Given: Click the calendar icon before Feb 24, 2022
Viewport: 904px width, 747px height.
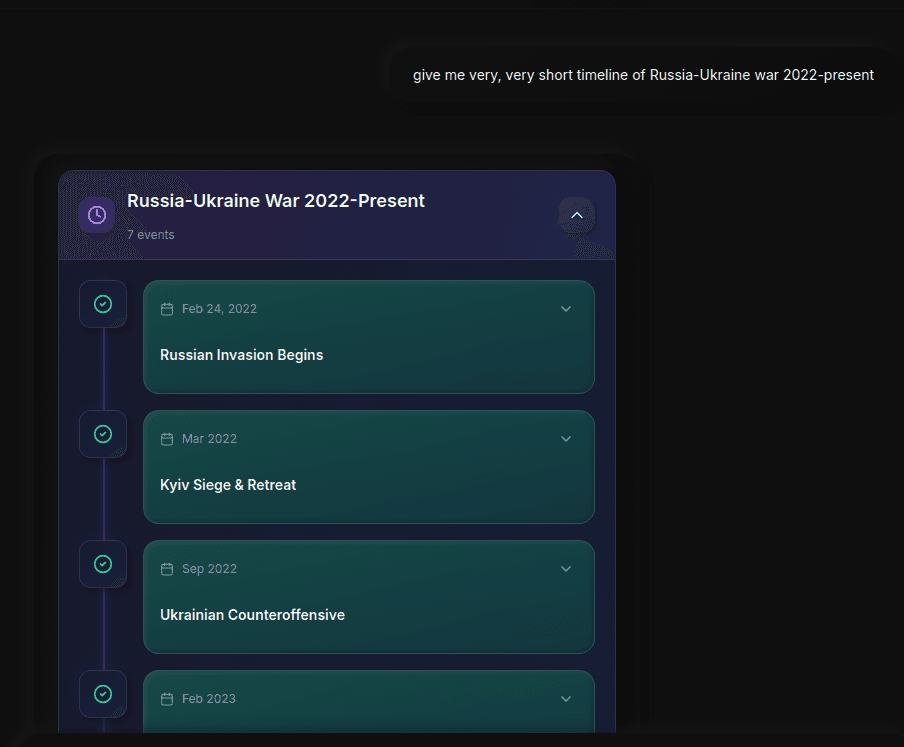Looking at the screenshot, I should pyautogui.click(x=167, y=309).
